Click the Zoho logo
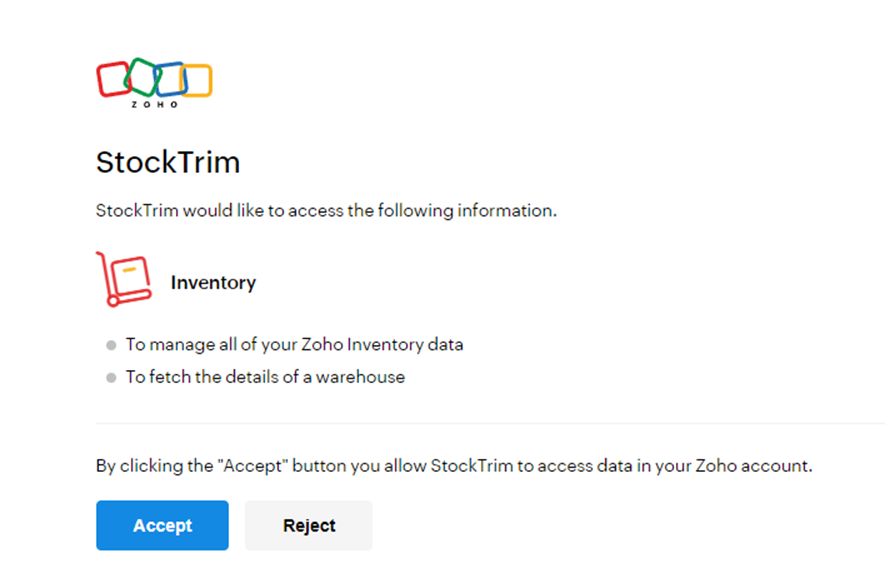The width and height of the screenshot is (885, 583). click(154, 81)
